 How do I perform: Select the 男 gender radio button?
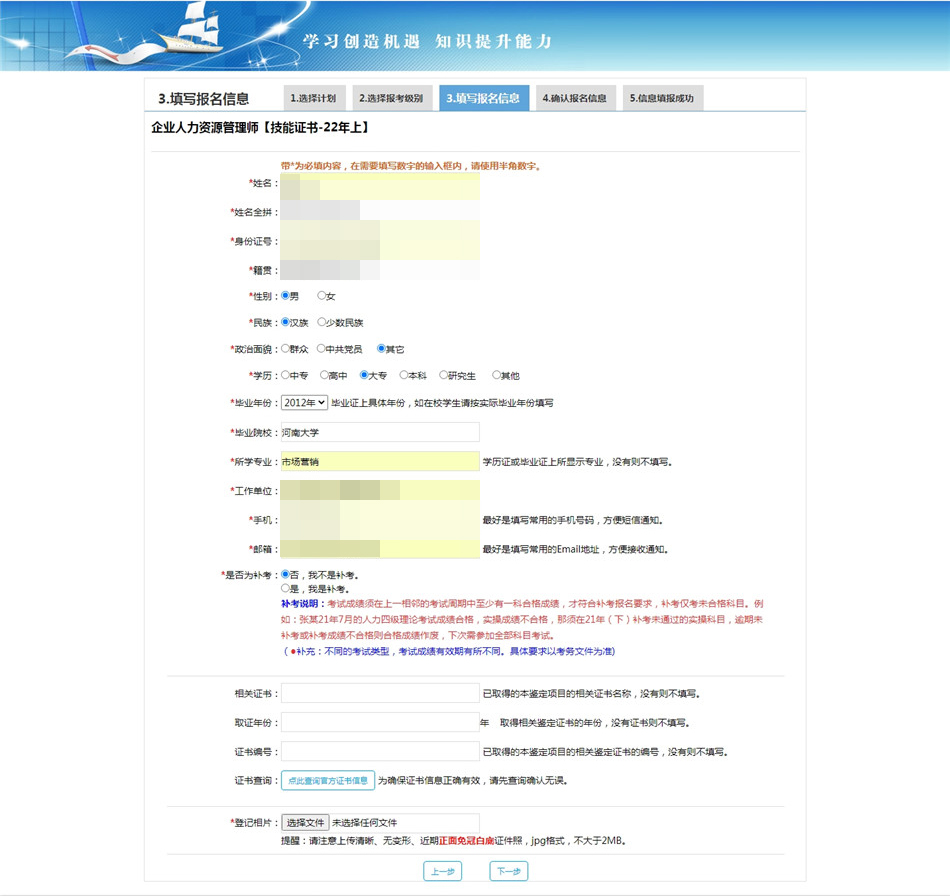pos(285,296)
